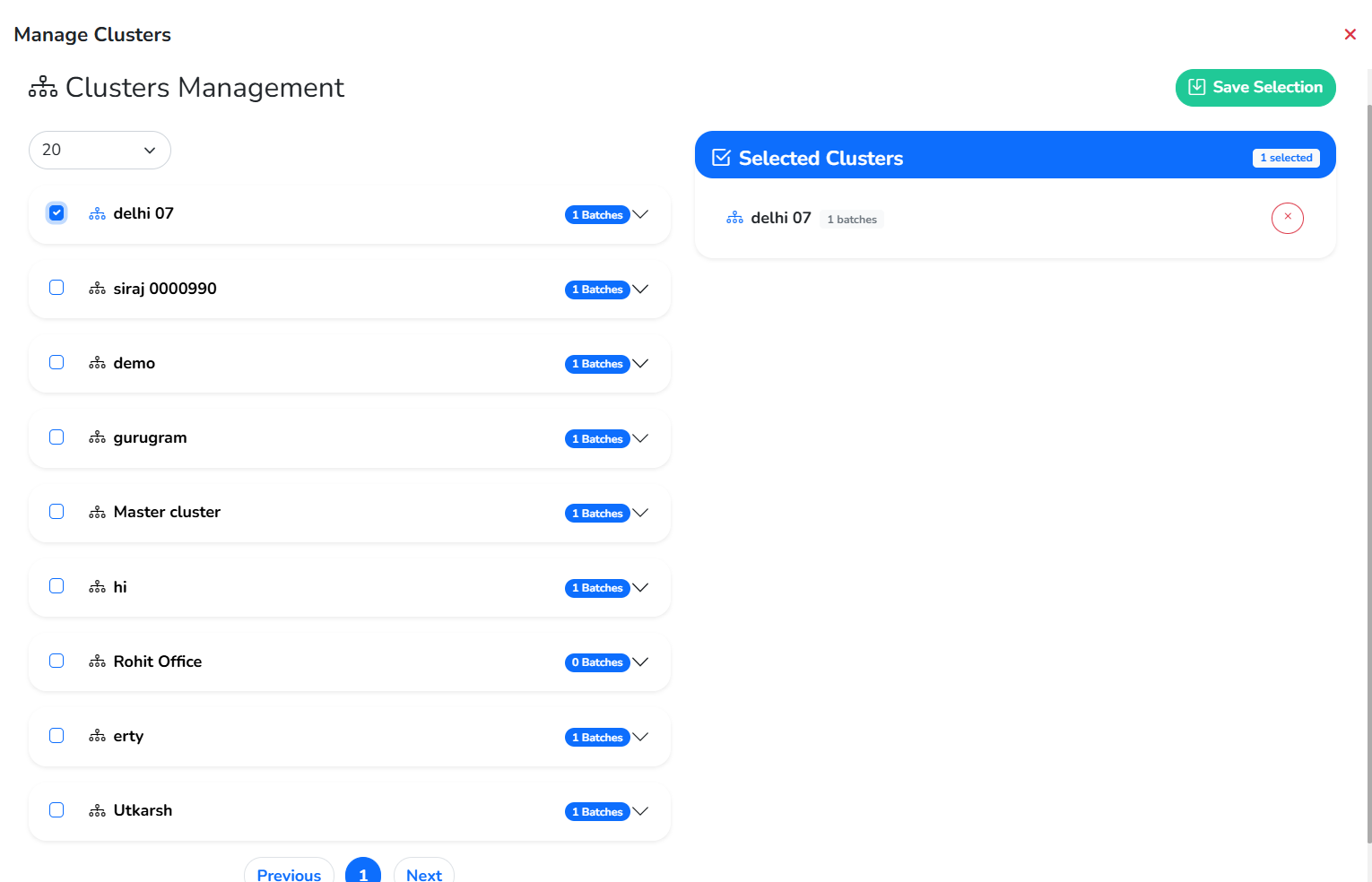
Task: Click the cluster icon beside siraj 0000990
Action: 97,289
